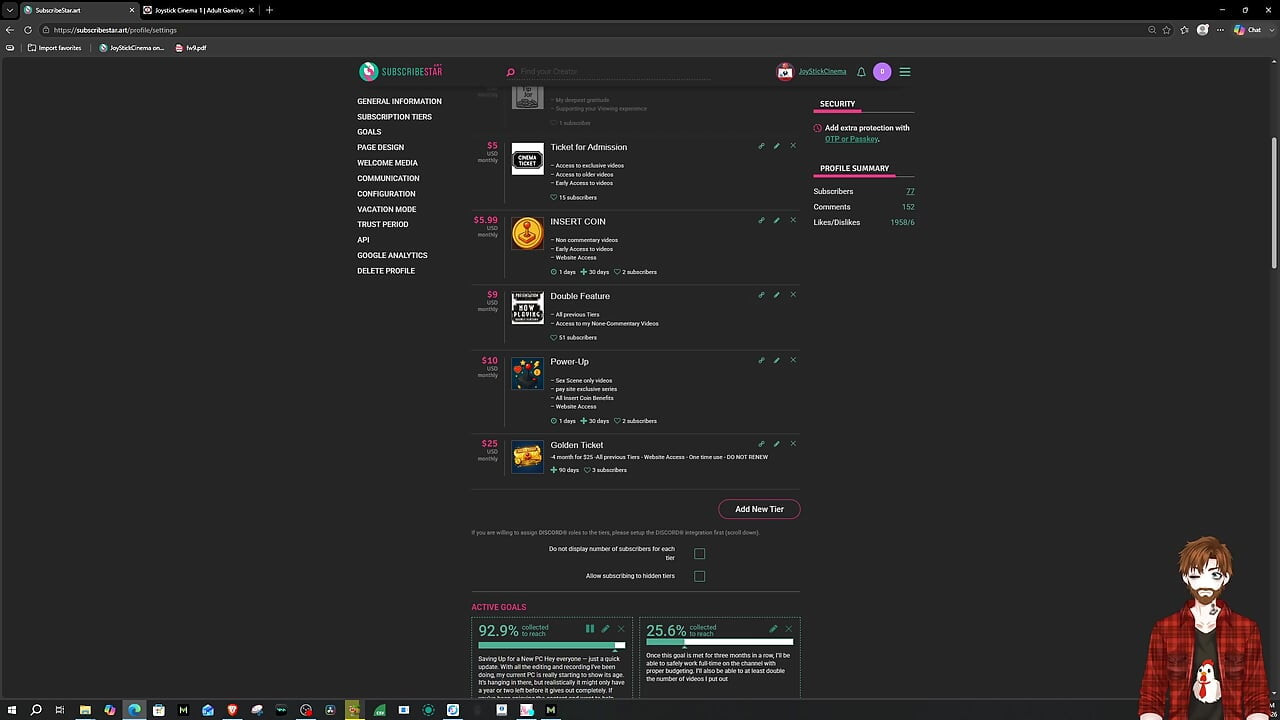Add New Tier button
Screen dimensions: 1280x720
tap(759, 509)
